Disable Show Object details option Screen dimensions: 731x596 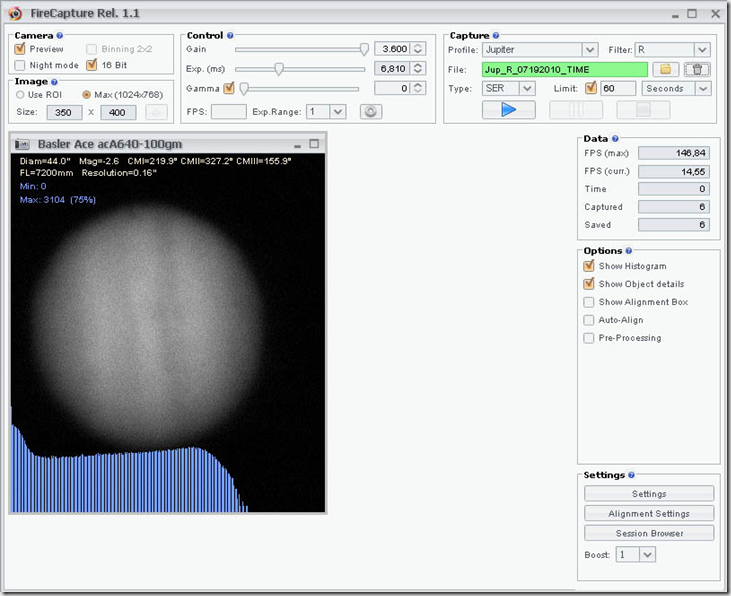pyautogui.click(x=589, y=284)
